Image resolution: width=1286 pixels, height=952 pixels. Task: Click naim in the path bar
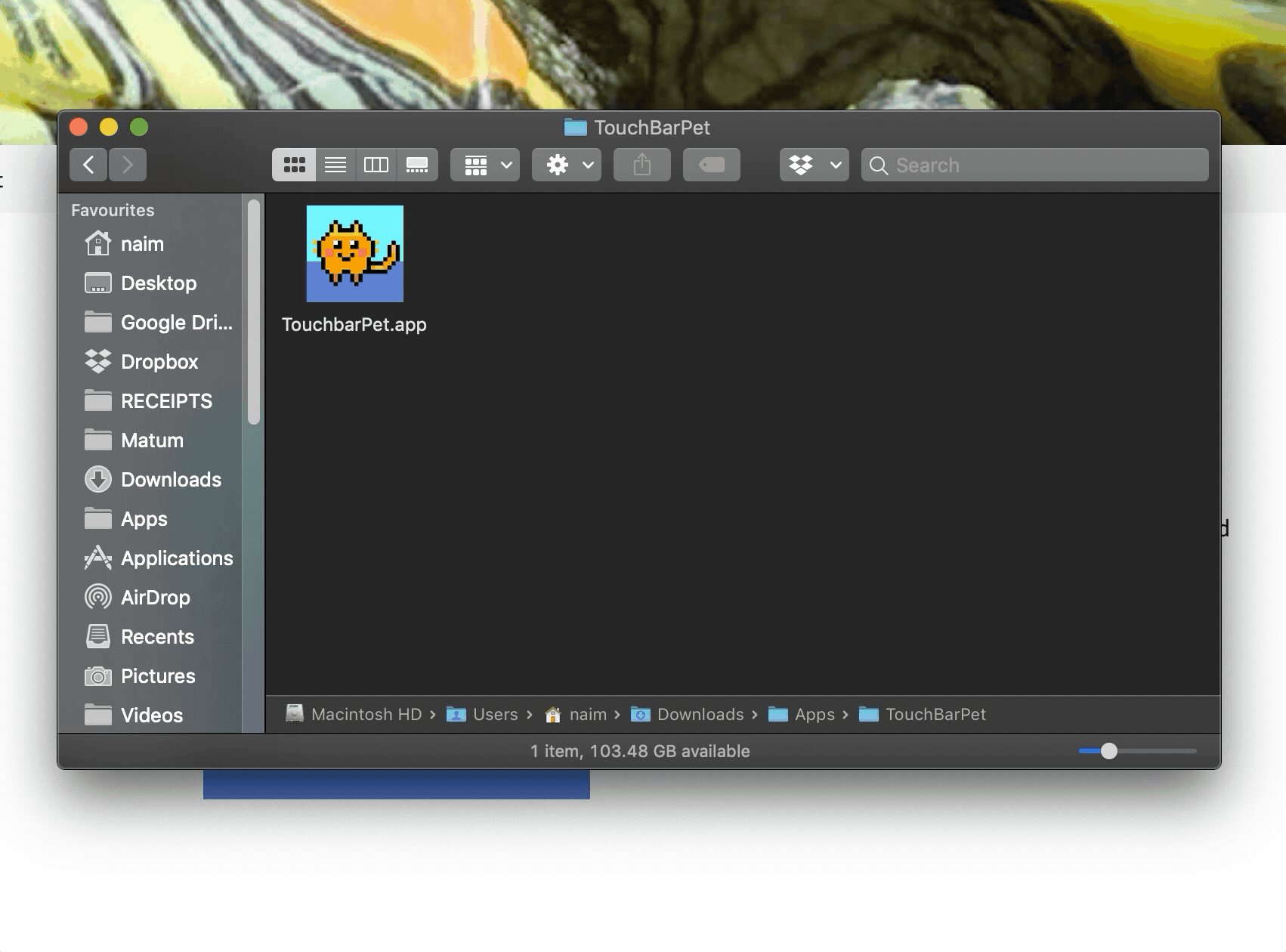576,714
